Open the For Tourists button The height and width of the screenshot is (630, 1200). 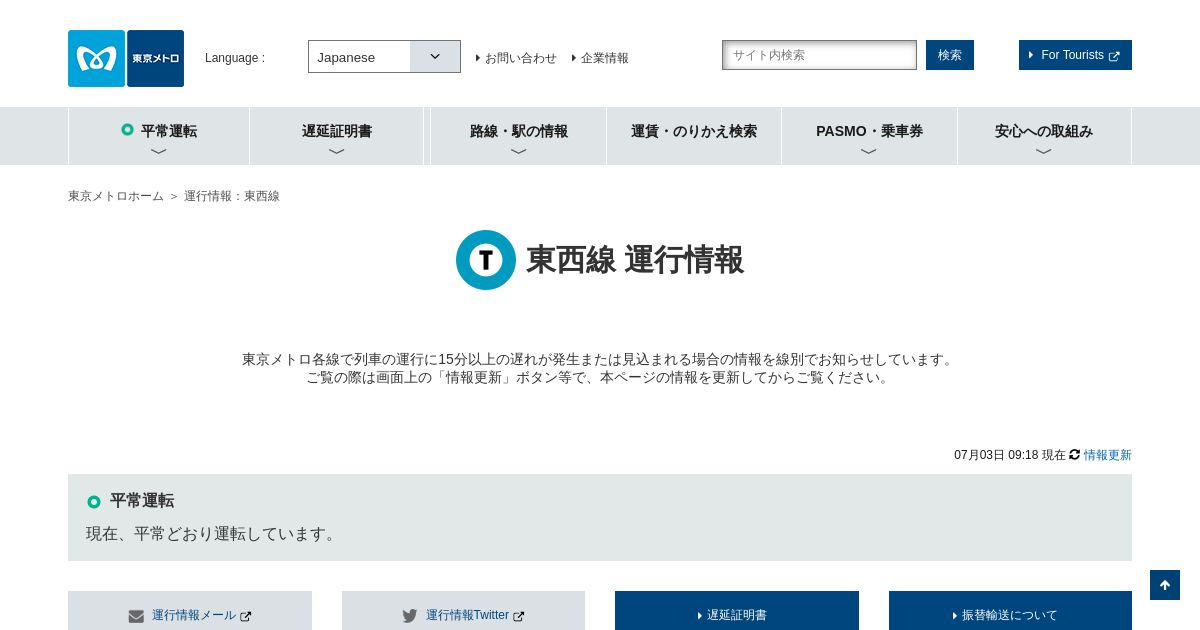click(1075, 55)
